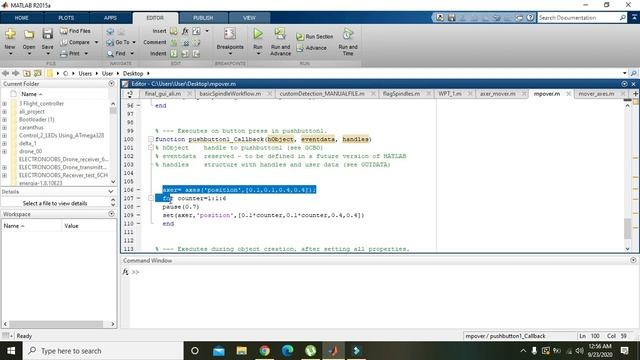Save the current file

click(47, 40)
